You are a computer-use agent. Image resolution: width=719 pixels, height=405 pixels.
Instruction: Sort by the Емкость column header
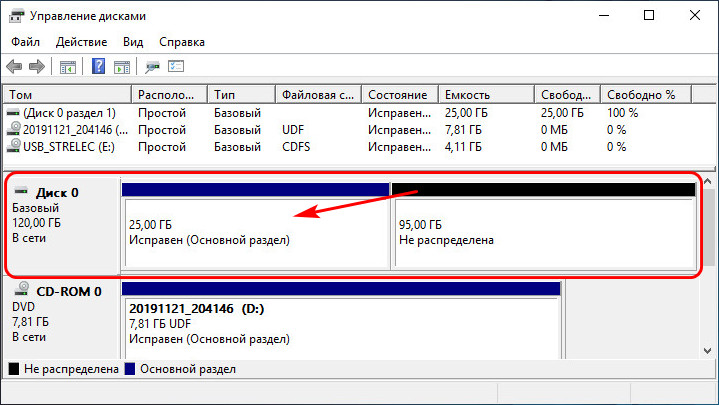pos(487,95)
